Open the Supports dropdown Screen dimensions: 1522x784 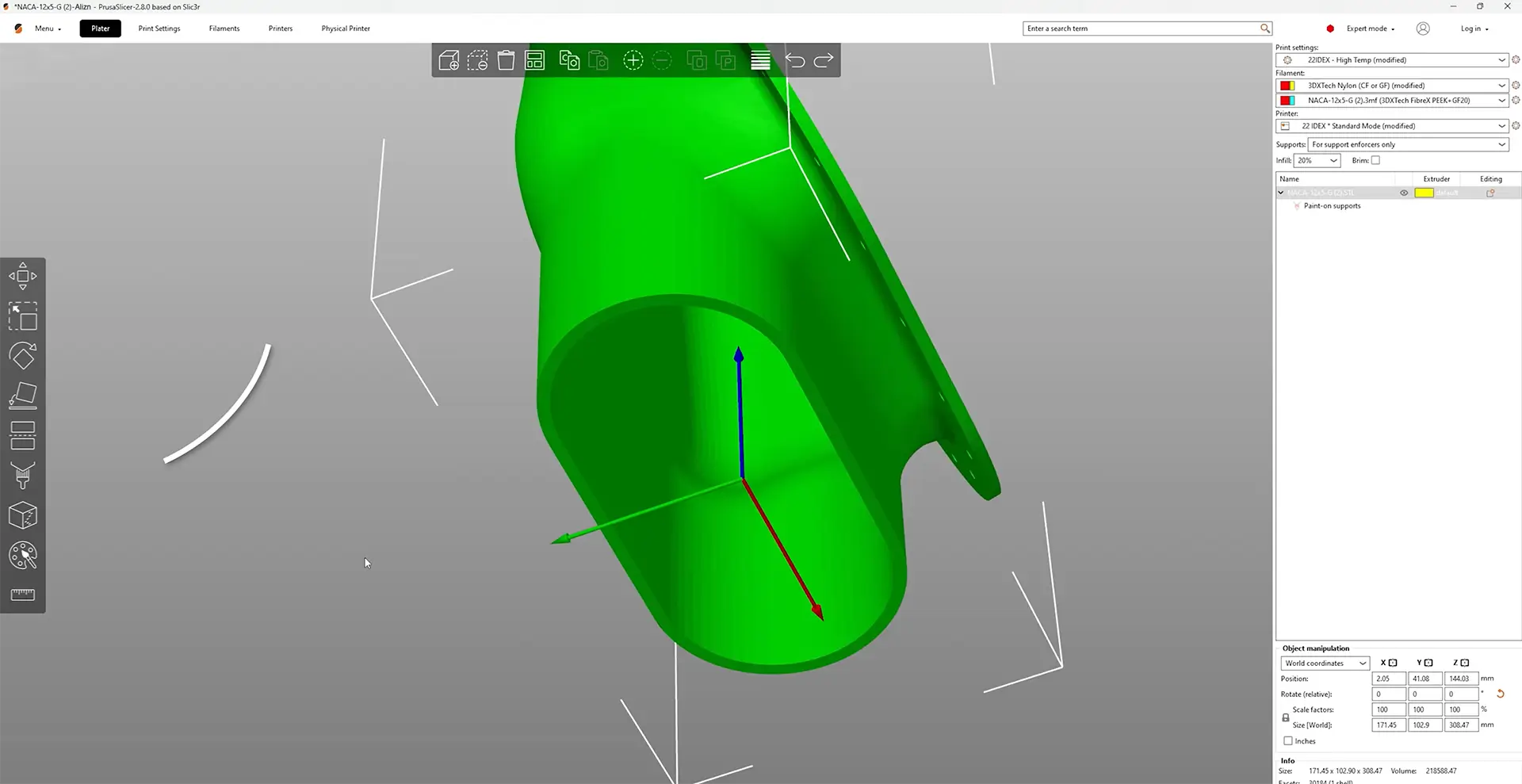click(1408, 144)
